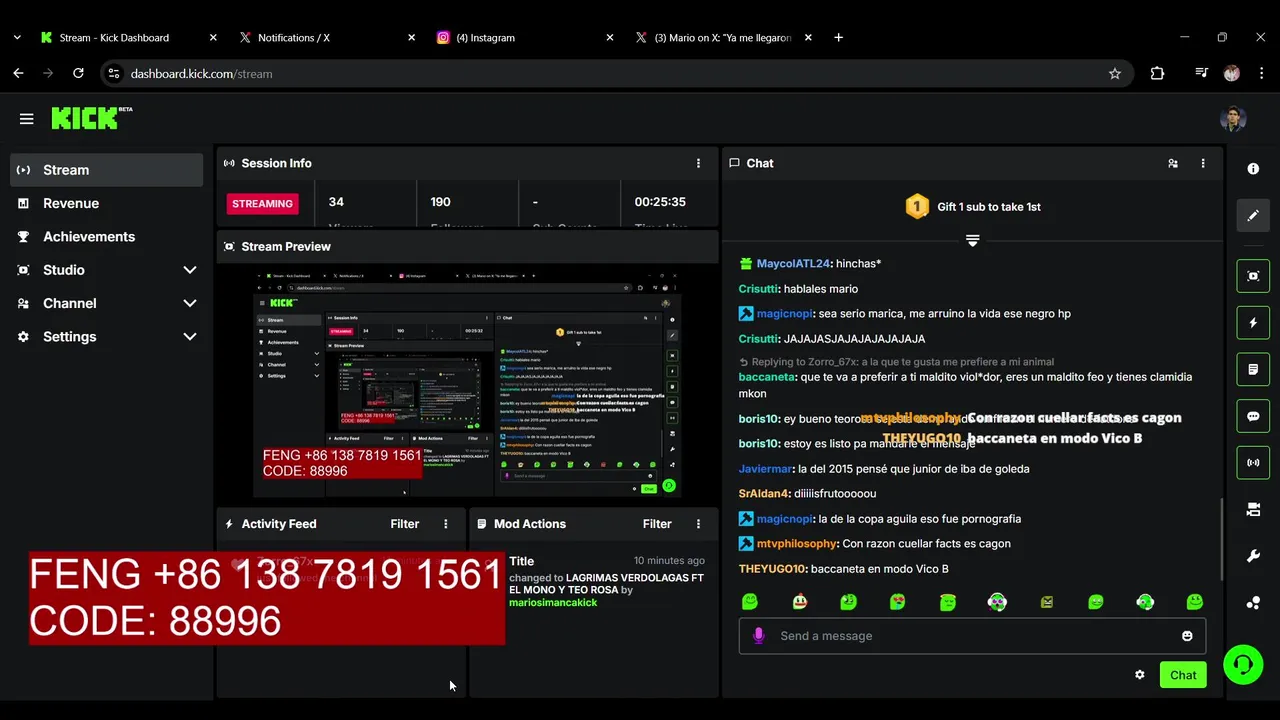
Task: Open the Chrome three-dot menu
Action: [1261, 73]
